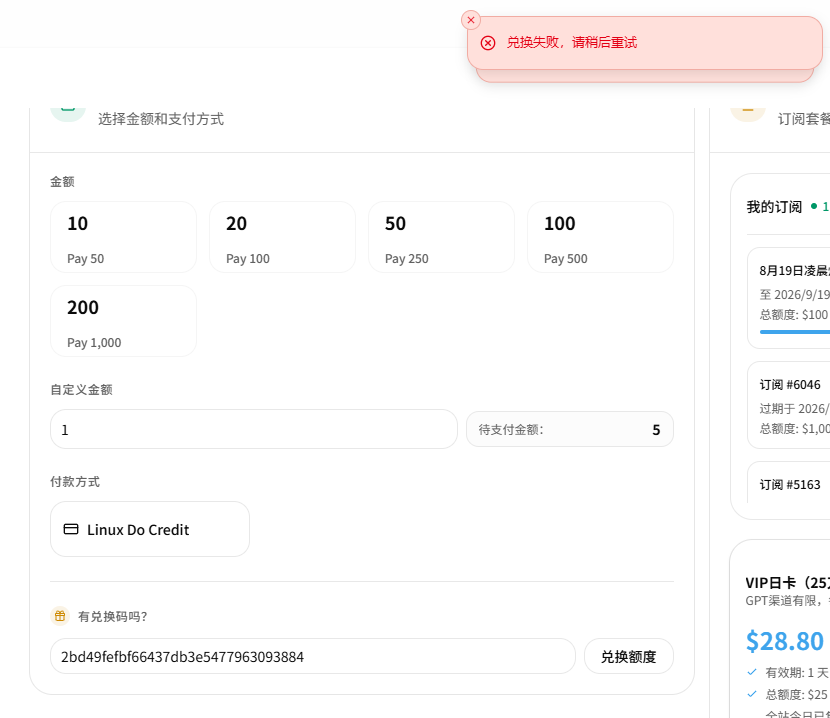Screen dimensions: 830x718
Task: Click the redemption code input field
Action: [313, 656]
